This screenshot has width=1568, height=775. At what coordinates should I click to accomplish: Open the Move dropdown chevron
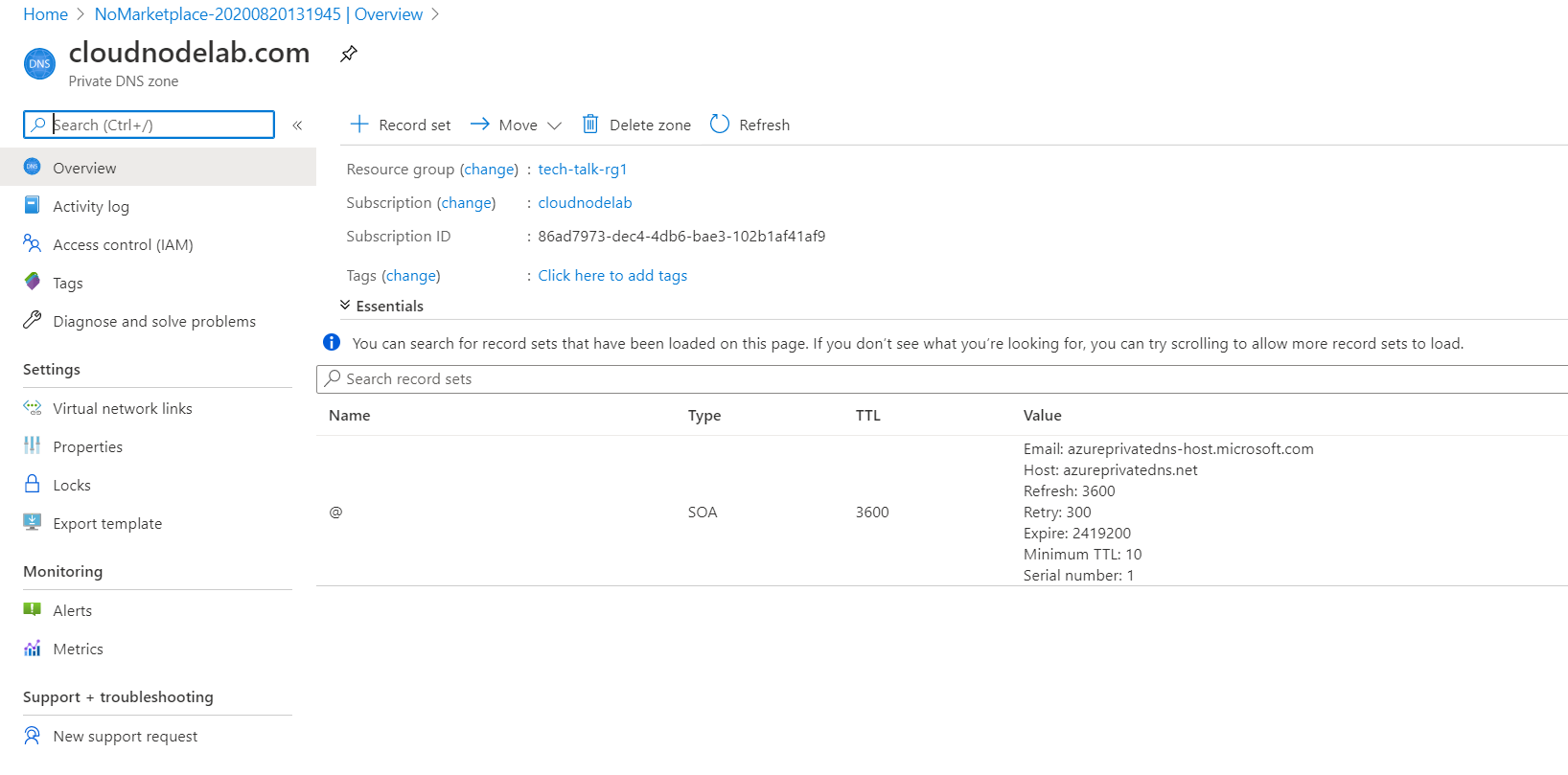pyautogui.click(x=554, y=125)
